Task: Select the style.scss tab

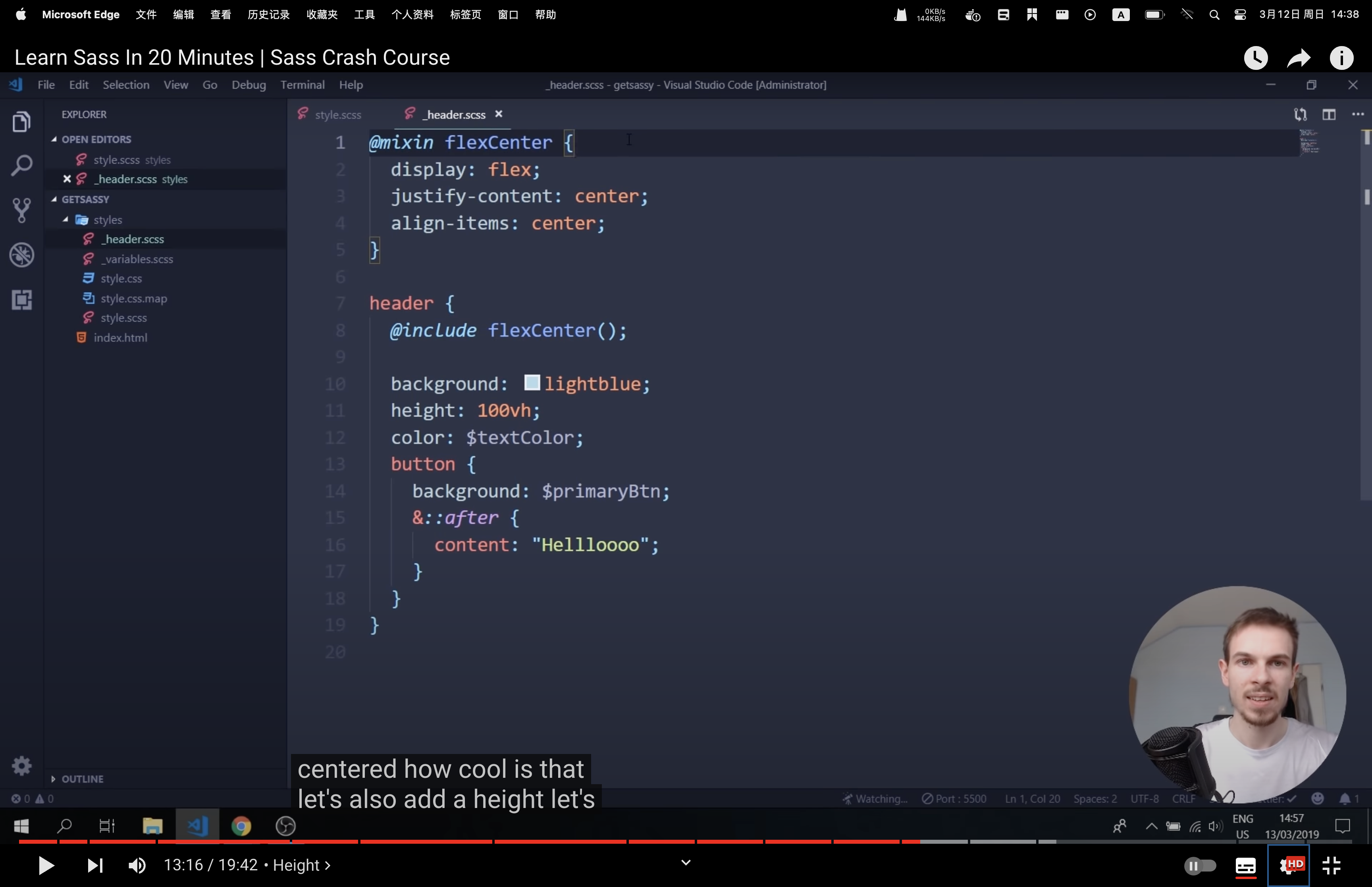Action: pyautogui.click(x=338, y=113)
